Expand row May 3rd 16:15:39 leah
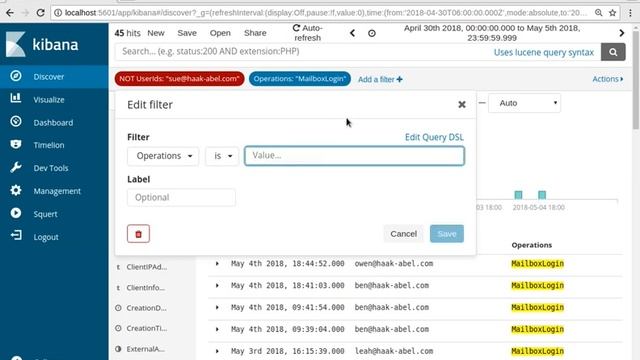640x360 pixels. (217, 351)
